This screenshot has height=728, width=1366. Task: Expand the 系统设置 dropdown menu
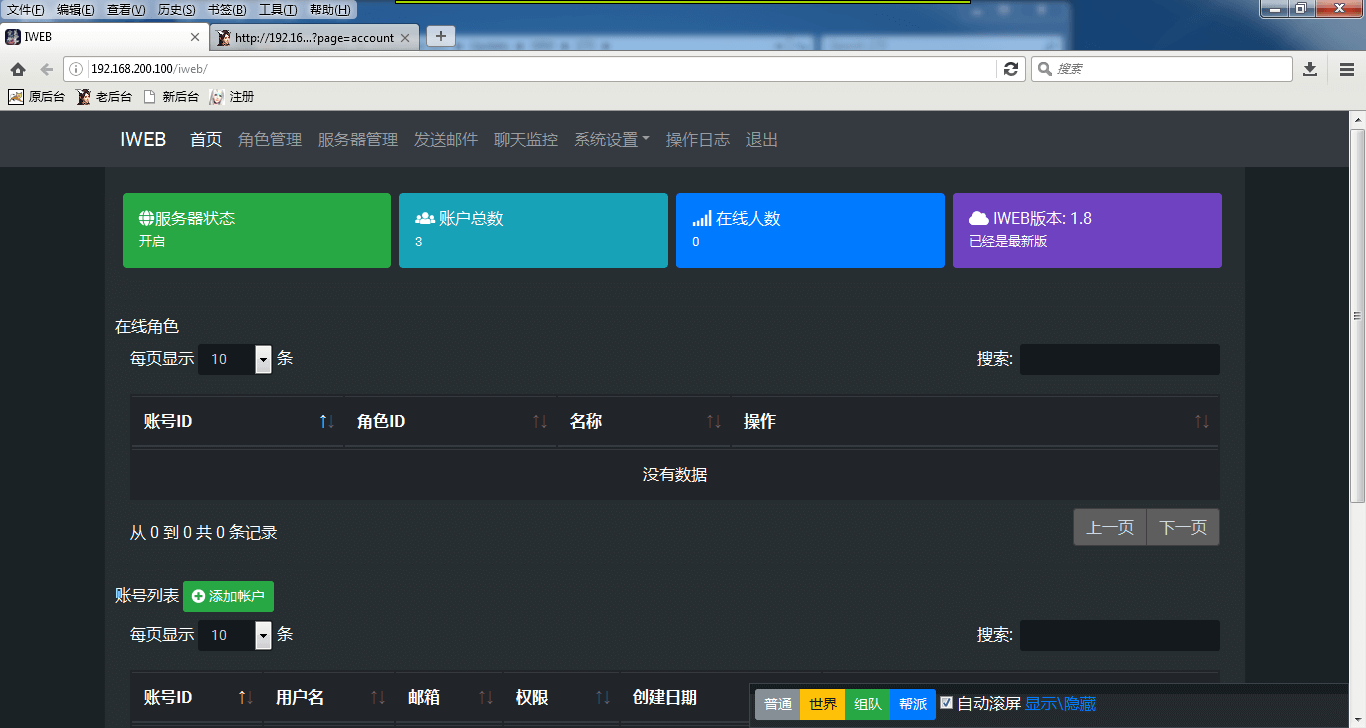tap(611, 140)
